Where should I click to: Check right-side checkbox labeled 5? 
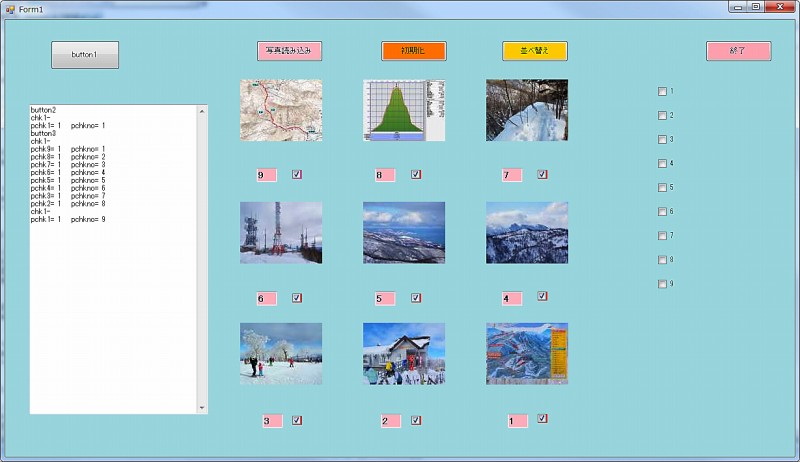pos(662,188)
